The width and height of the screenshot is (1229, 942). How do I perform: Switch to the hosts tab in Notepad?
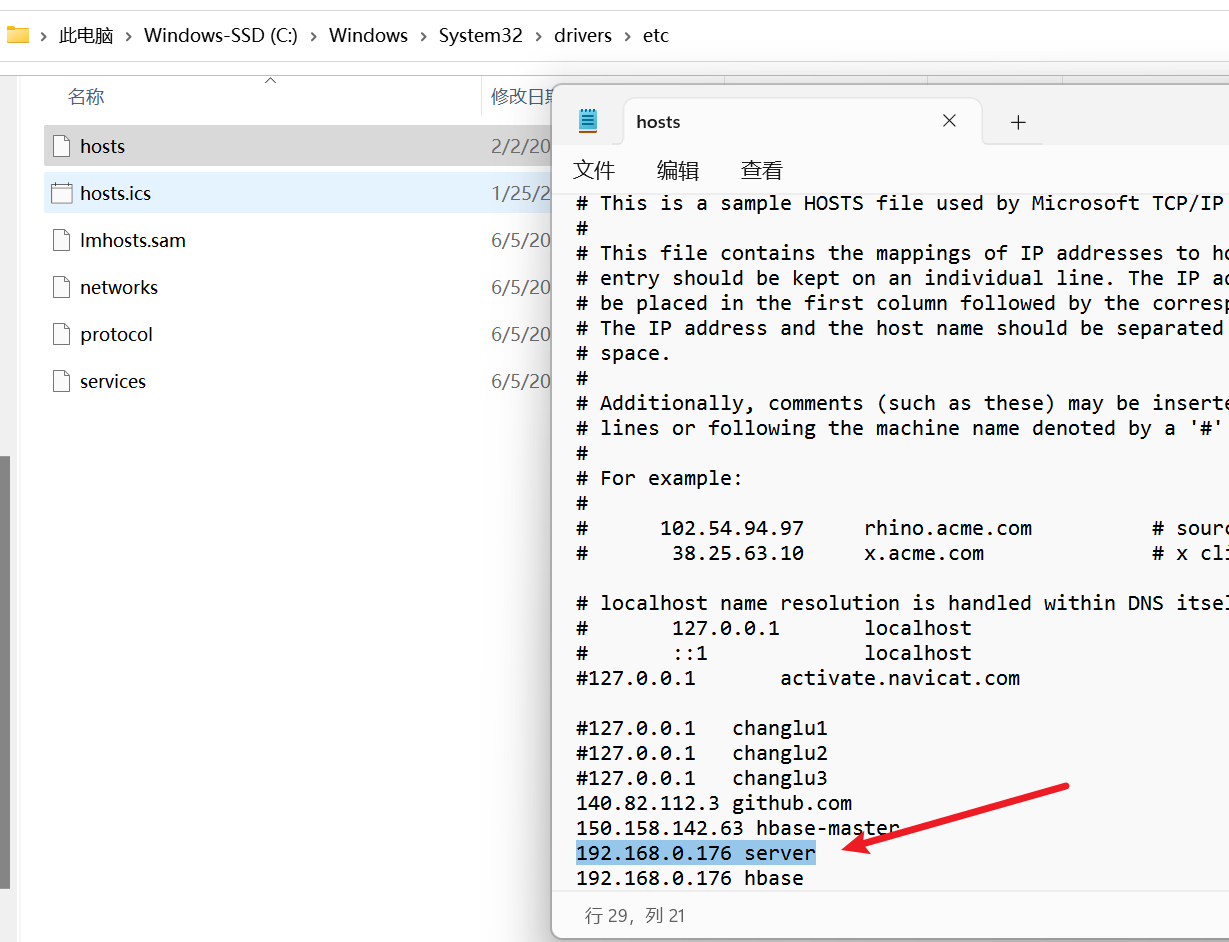pos(802,122)
